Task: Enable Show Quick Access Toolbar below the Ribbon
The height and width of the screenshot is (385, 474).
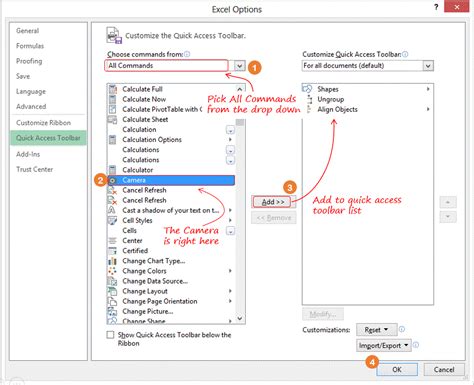Action: point(110,335)
